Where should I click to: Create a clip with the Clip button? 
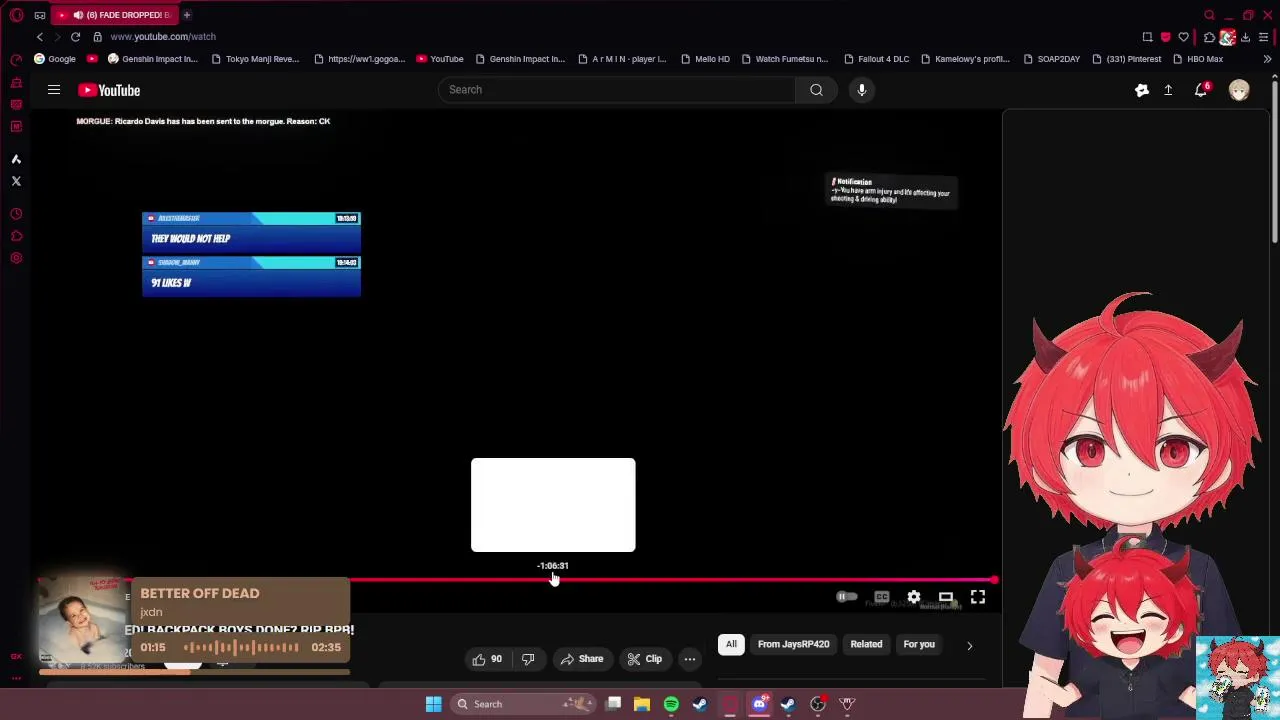644,659
